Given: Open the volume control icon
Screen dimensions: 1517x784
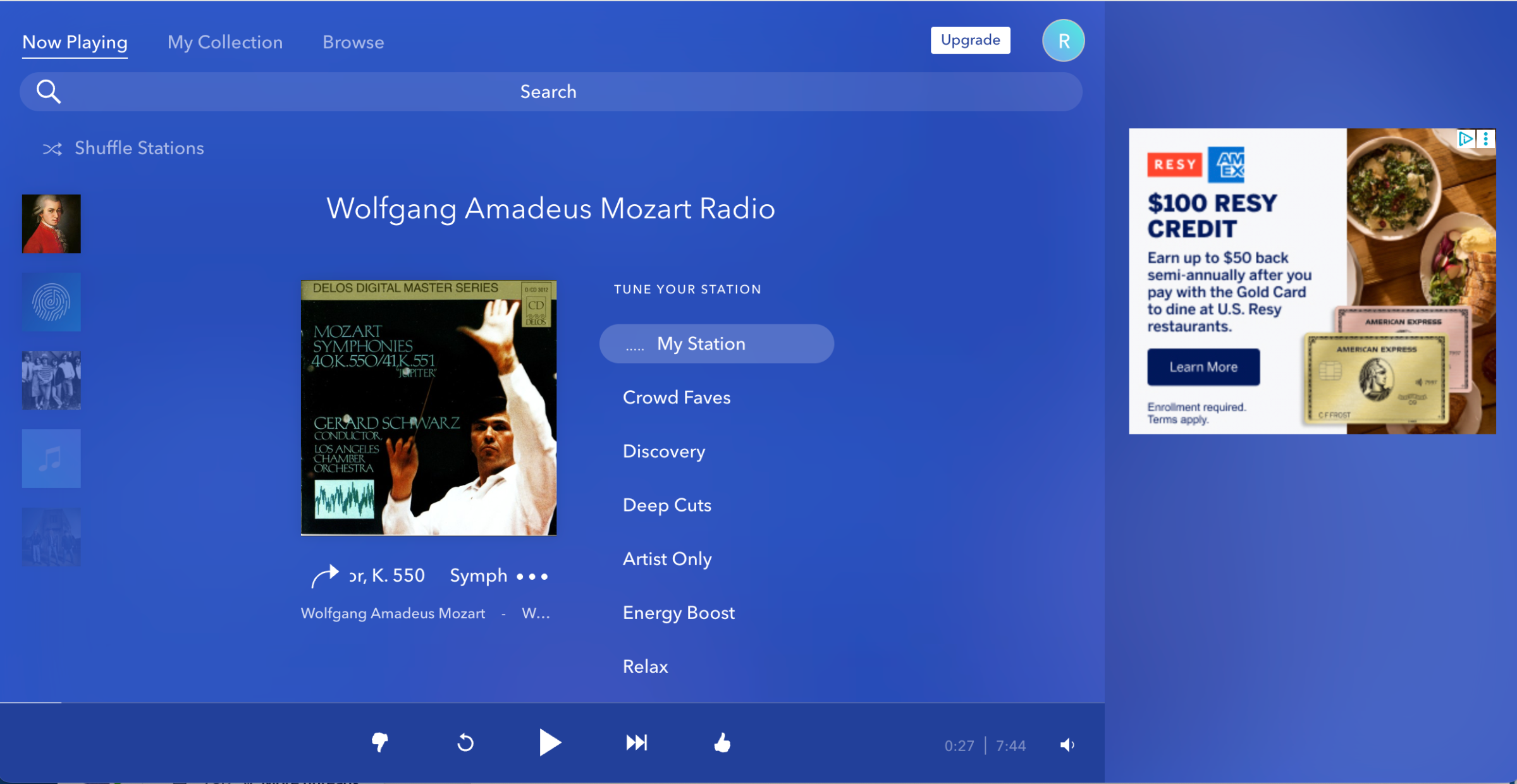Looking at the screenshot, I should coord(1067,745).
